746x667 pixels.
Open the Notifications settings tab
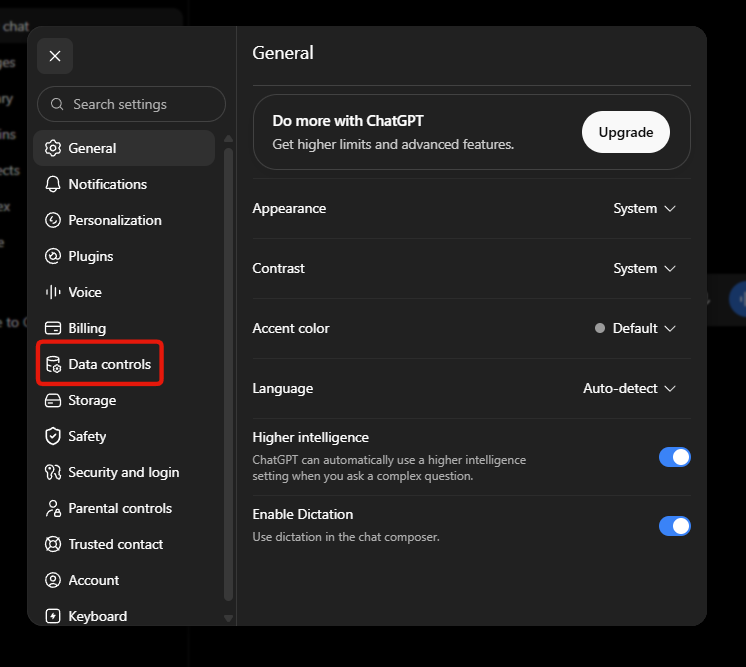(x=124, y=184)
